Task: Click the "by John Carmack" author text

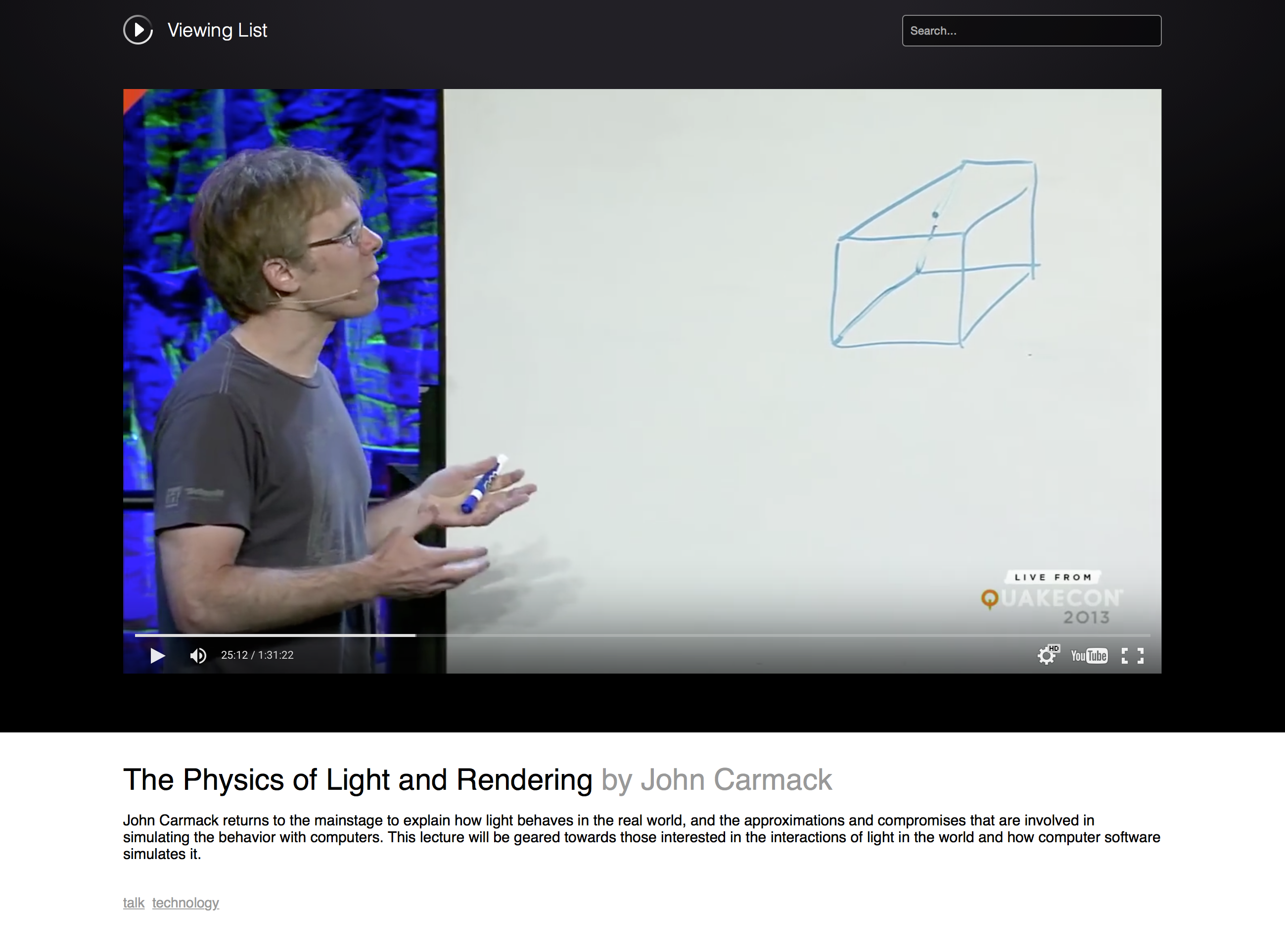Action: tap(716, 780)
